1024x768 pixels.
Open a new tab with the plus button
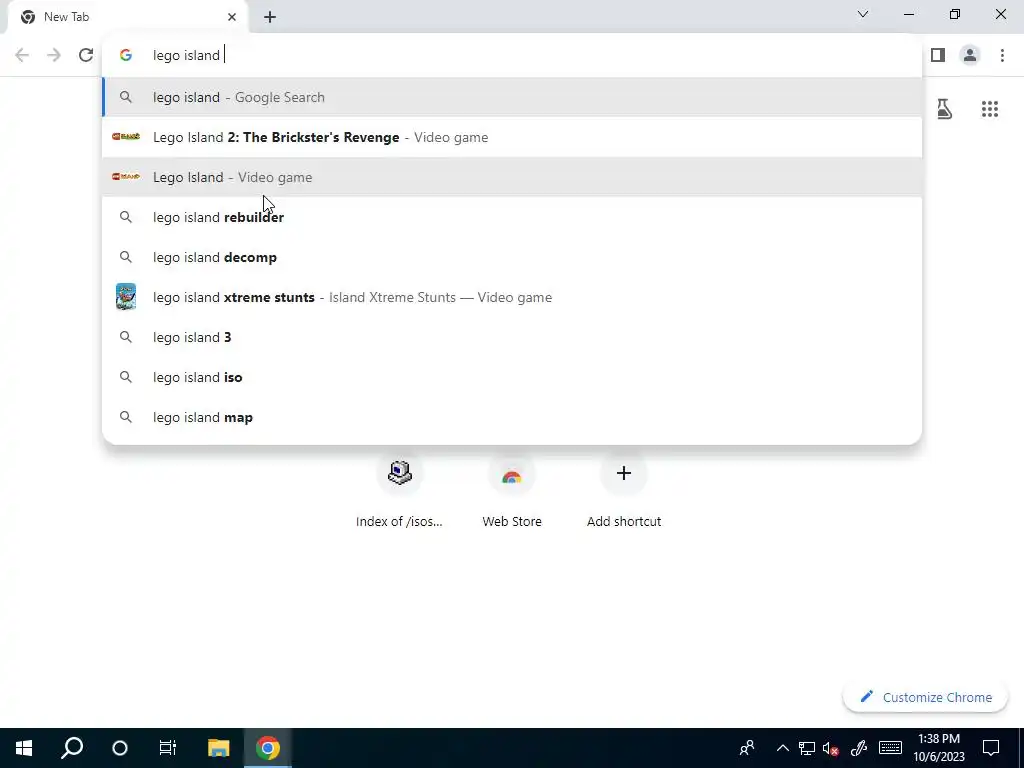click(270, 17)
